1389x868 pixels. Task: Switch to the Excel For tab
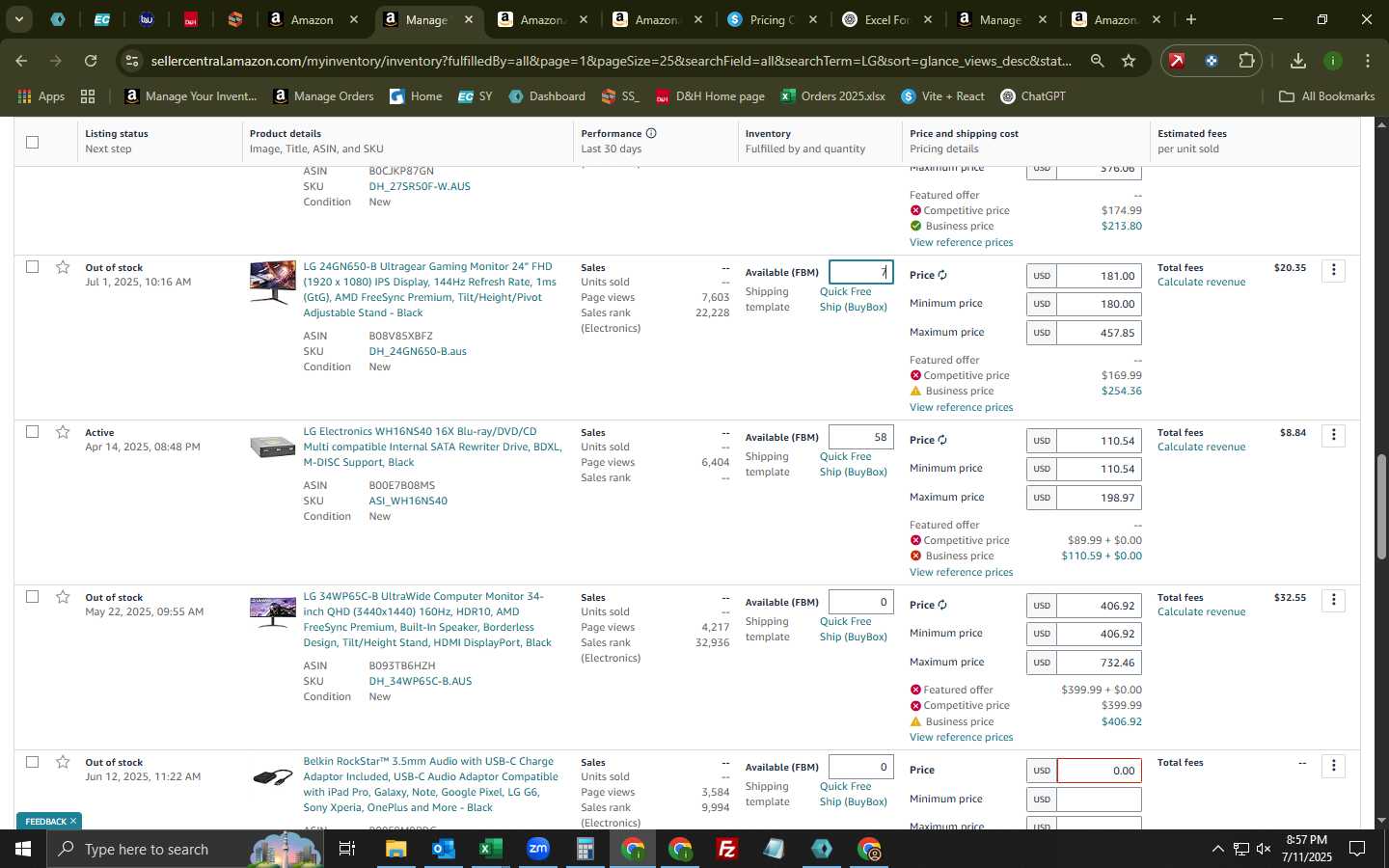click(887, 19)
